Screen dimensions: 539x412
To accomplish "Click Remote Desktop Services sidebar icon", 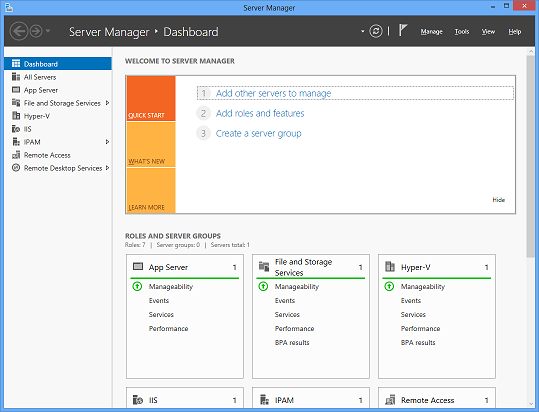I will (x=16, y=168).
